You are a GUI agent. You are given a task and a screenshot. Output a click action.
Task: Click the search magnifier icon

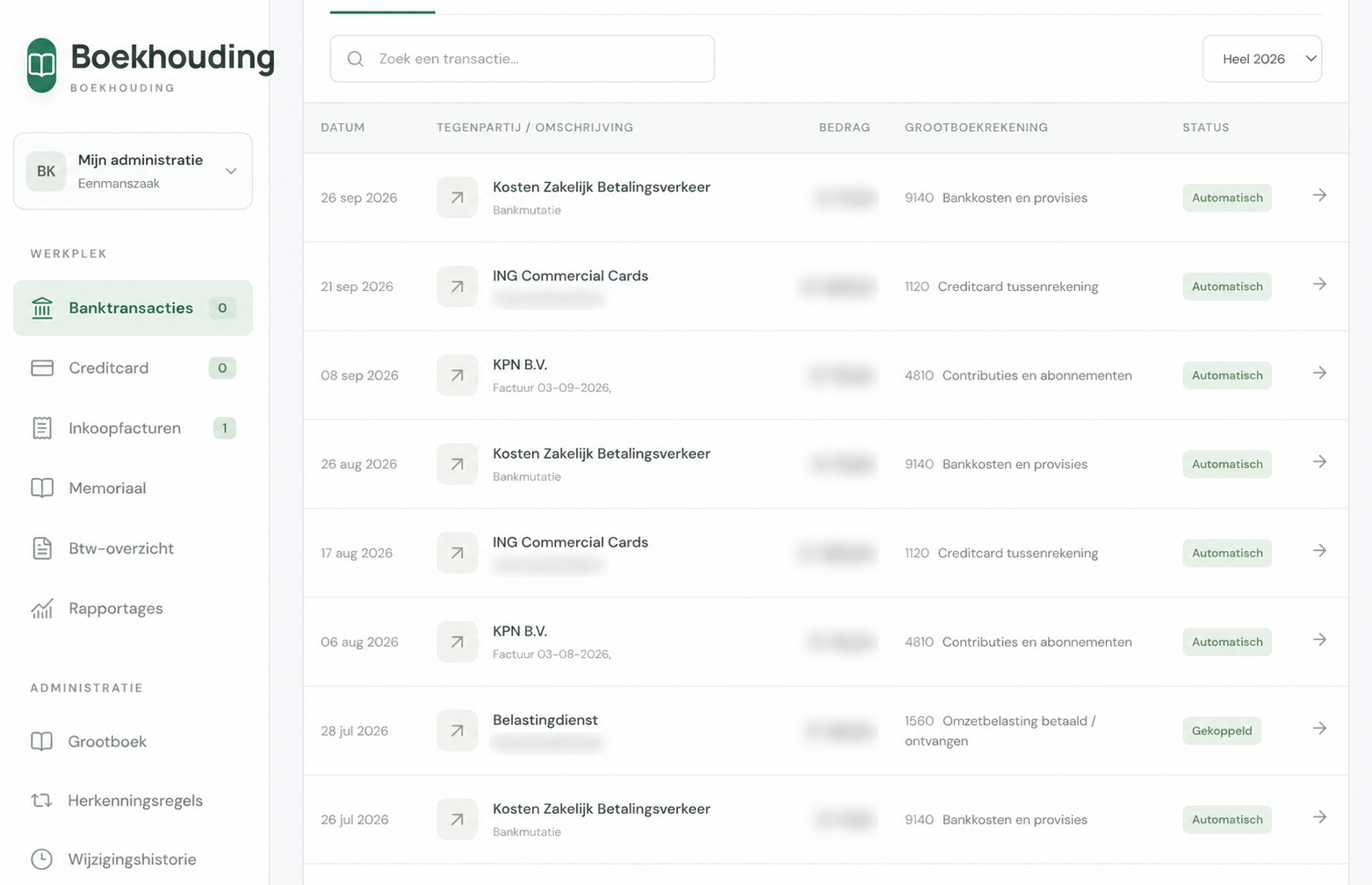pyautogui.click(x=356, y=59)
